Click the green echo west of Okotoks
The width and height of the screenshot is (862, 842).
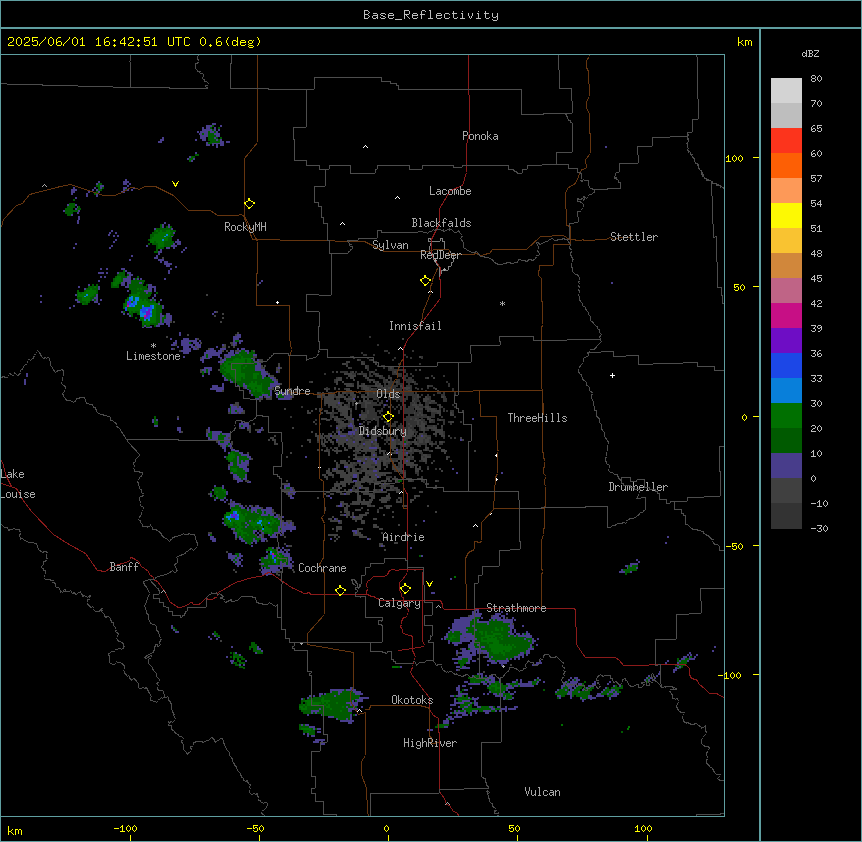coord(331,705)
